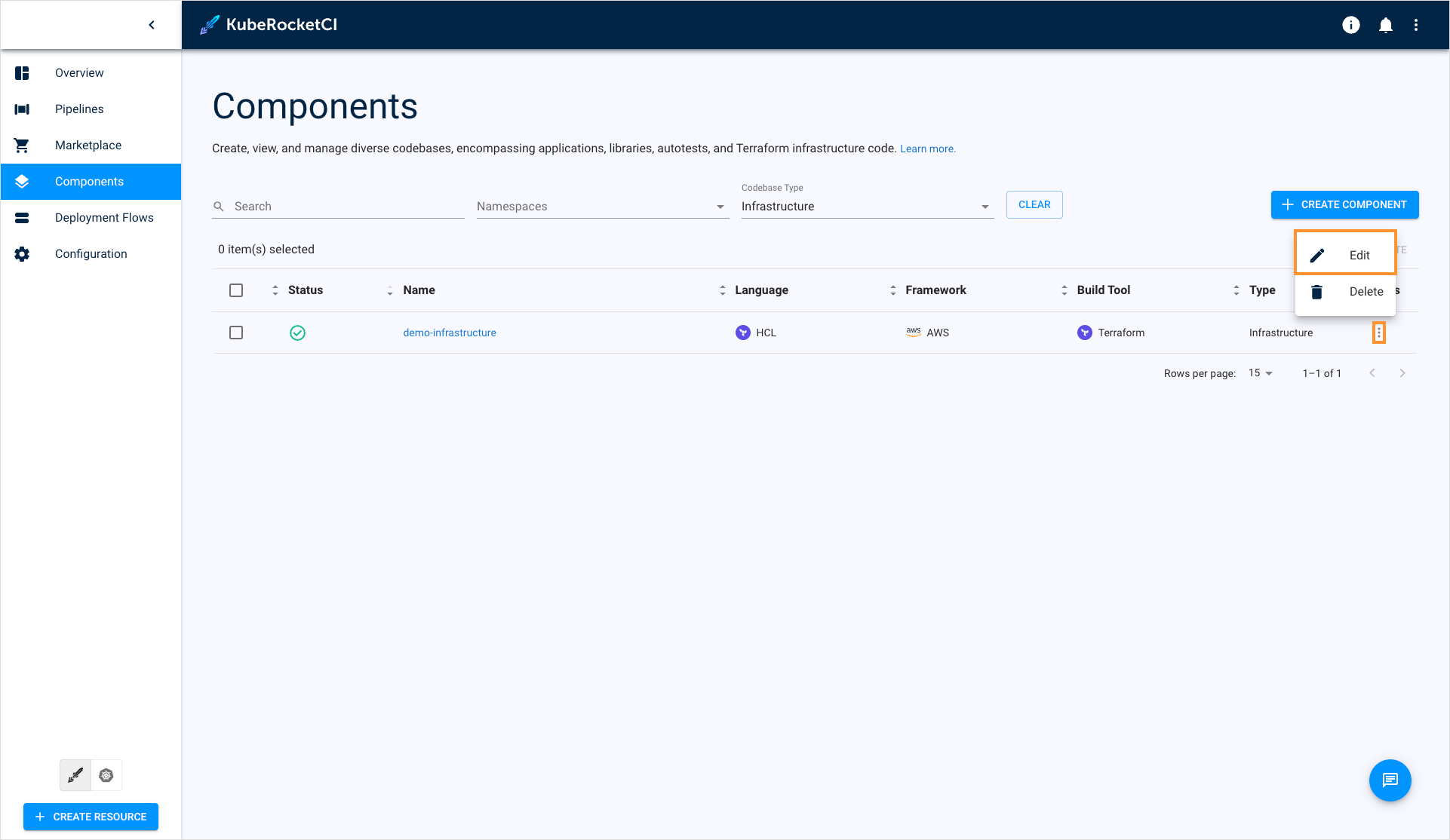Toggle the select-all items checkbox
Image resolution: width=1450 pixels, height=840 pixels.
point(236,289)
